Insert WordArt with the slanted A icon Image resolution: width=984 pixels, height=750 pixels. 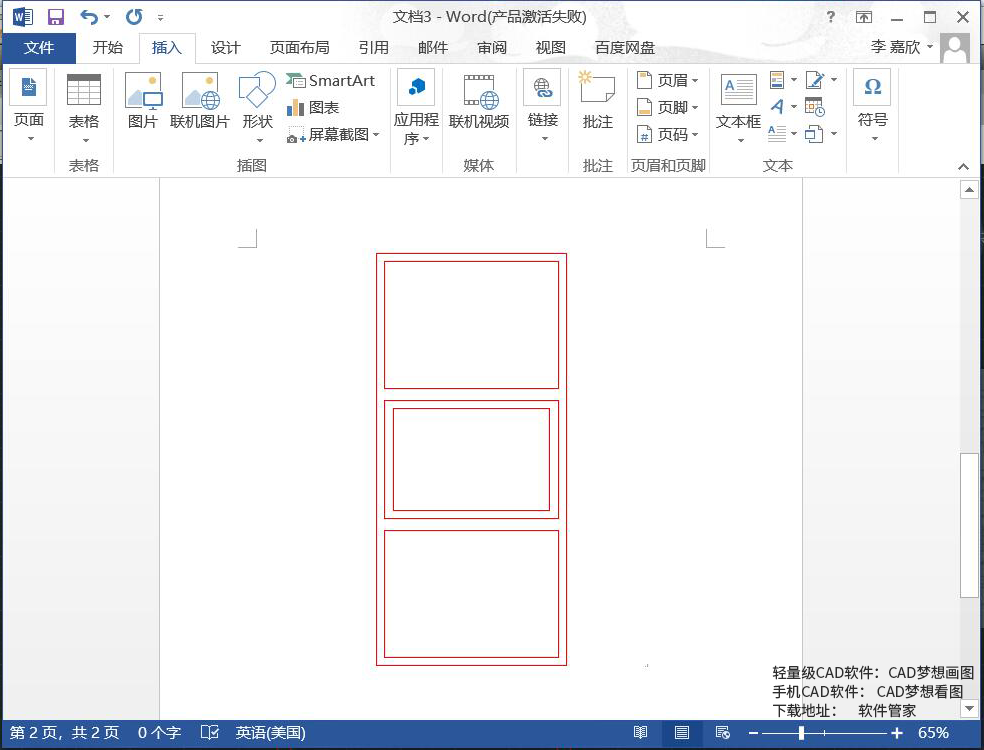(x=782, y=107)
